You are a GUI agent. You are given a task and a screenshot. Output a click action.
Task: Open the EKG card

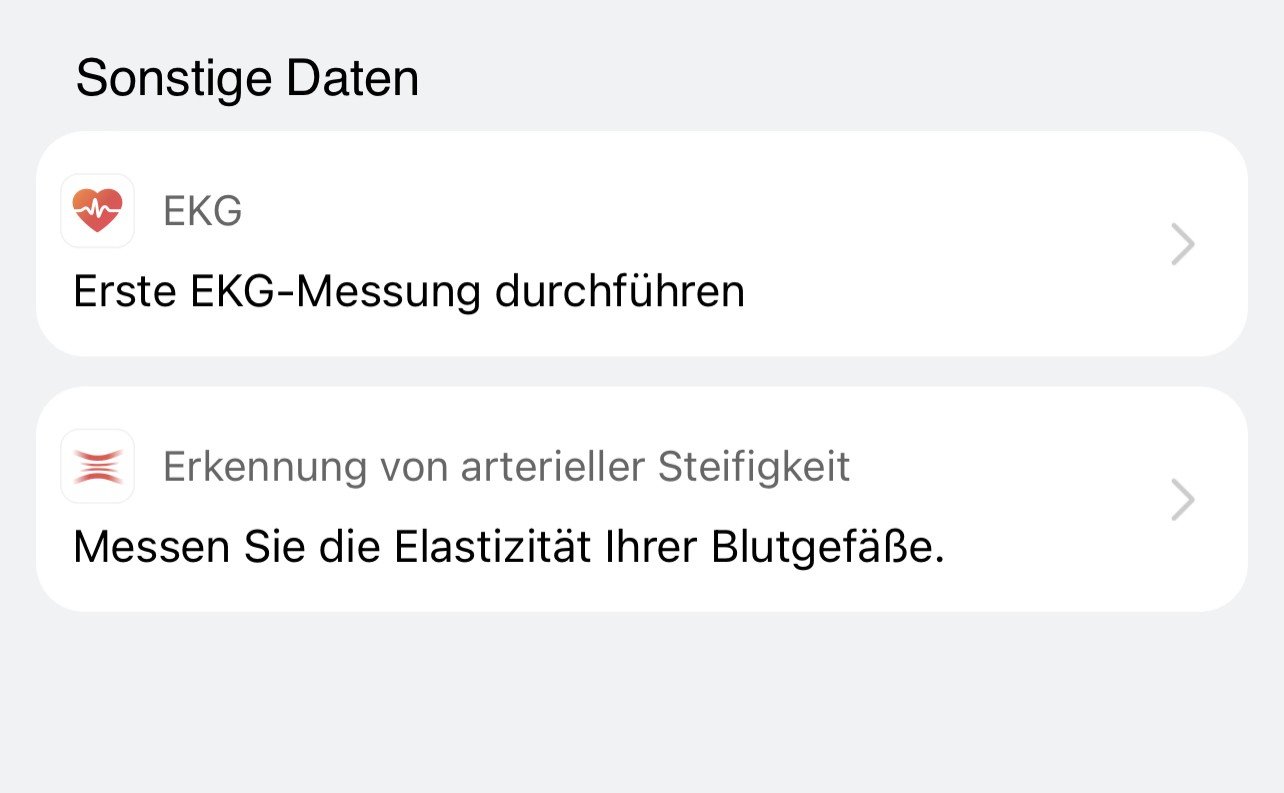click(641, 244)
